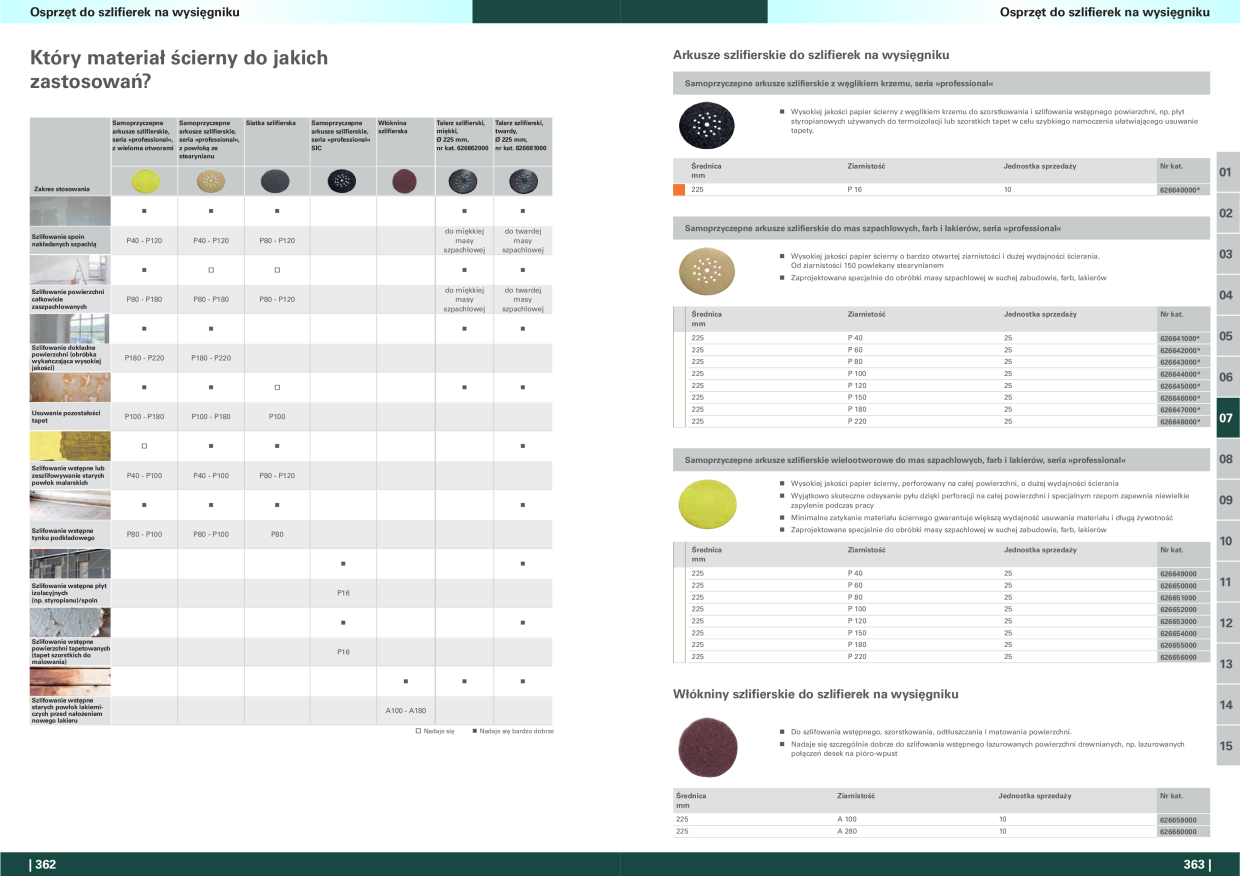Open catalog number 626640000*
The width and height of the screenshot is (1240, 876).
1179,189
